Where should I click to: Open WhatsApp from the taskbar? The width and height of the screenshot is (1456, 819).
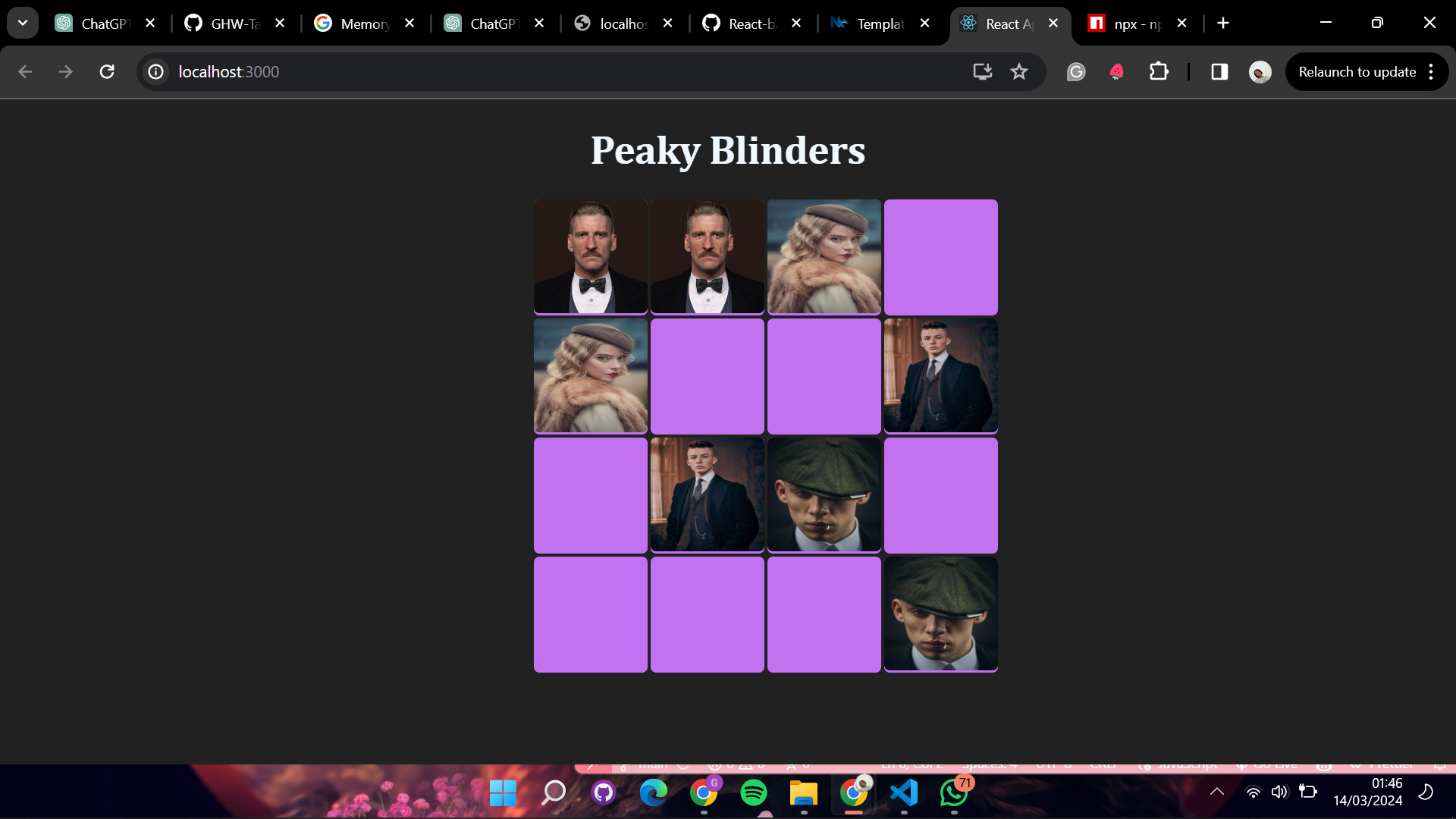tap(954, 794)
